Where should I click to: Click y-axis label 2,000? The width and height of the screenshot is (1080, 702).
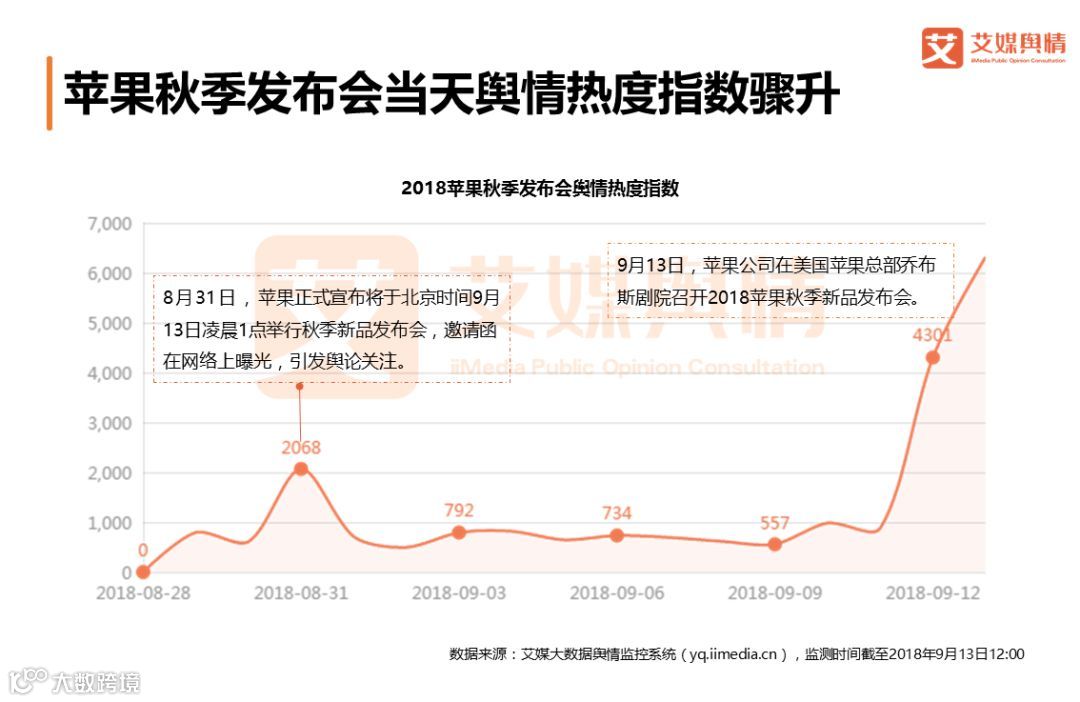coord(110,473)
